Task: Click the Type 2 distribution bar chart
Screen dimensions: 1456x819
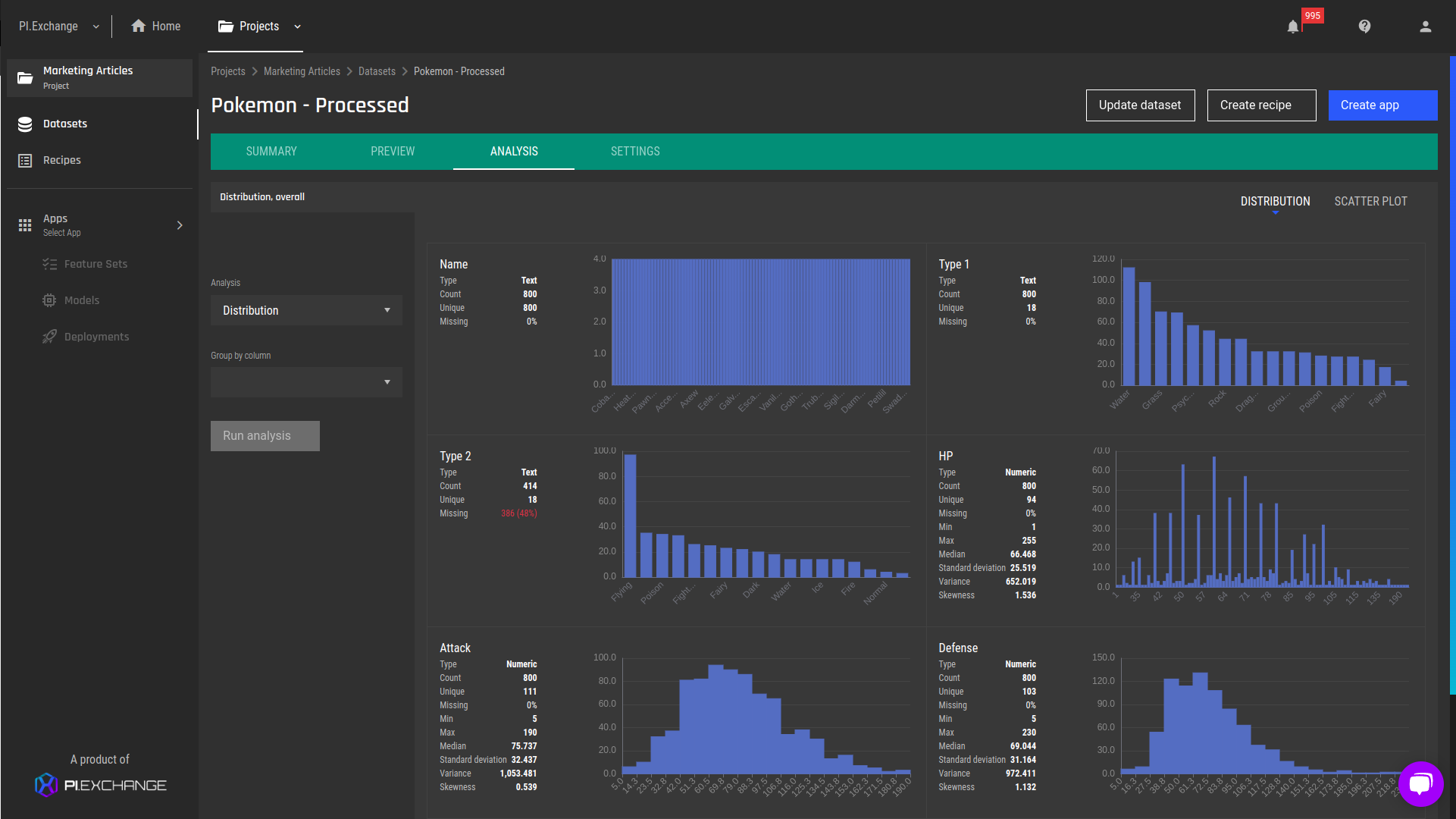Action: 766,514
